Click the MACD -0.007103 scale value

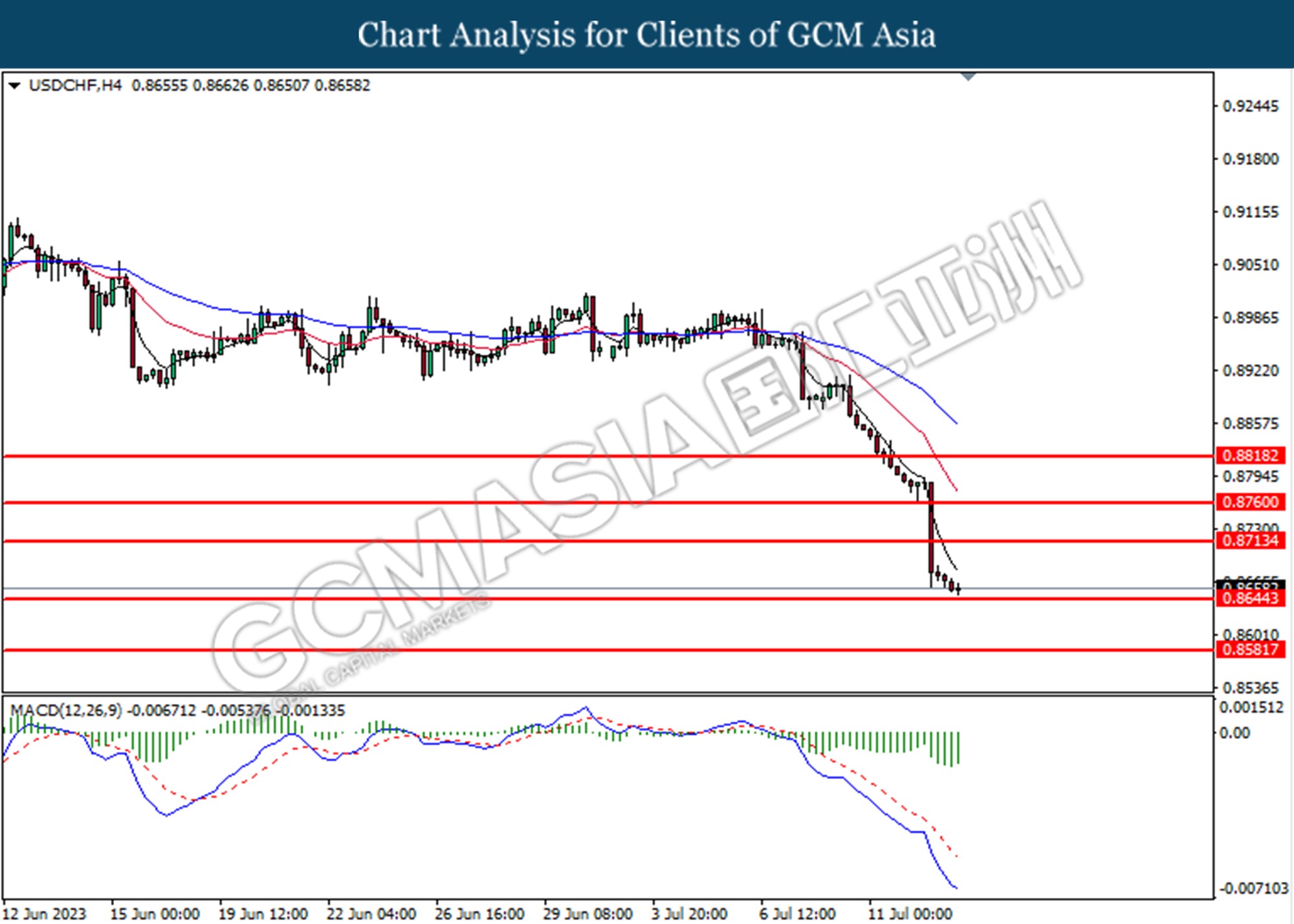1254,888
